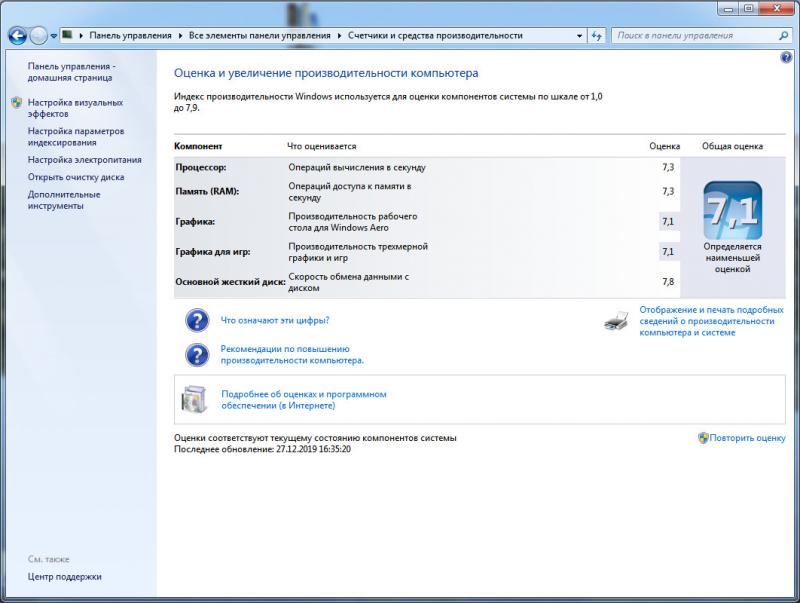800x603 pixels.
Task: Click the magnifier search icon
Action: coord(783,36)
